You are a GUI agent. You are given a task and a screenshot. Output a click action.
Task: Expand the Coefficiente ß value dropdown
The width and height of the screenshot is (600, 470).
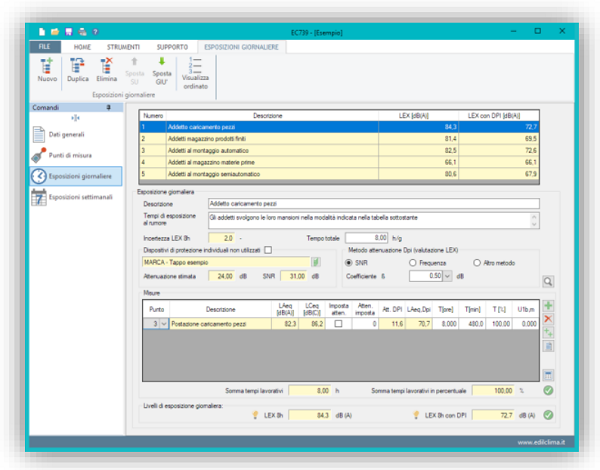[445, 276]
